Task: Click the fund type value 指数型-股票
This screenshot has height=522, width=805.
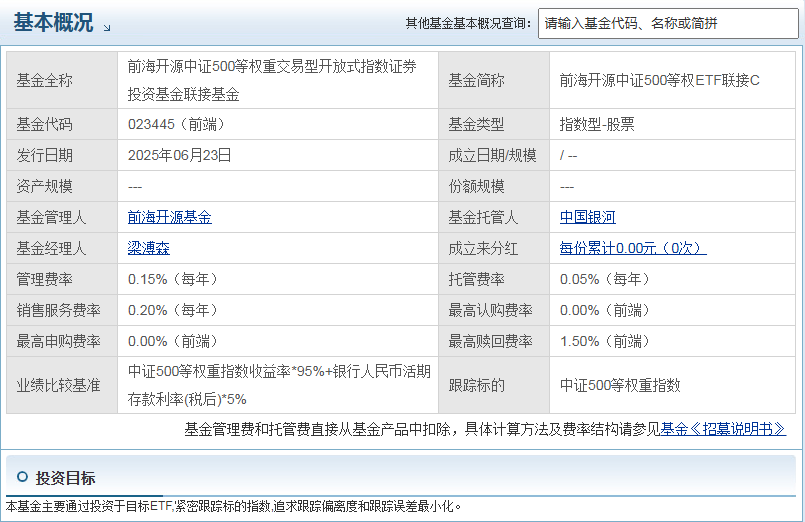Action: (x=597, y=124)
